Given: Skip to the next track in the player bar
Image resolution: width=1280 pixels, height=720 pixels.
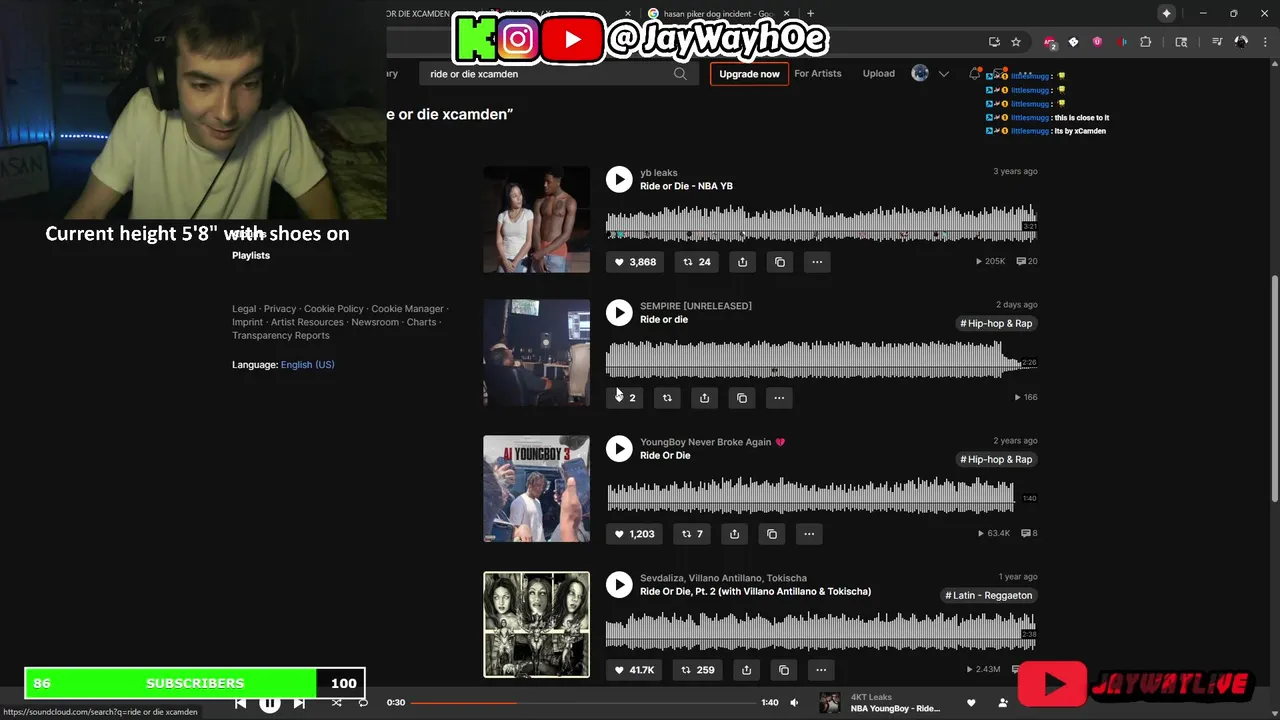Looking at the screenshot, I should [299, 703].
